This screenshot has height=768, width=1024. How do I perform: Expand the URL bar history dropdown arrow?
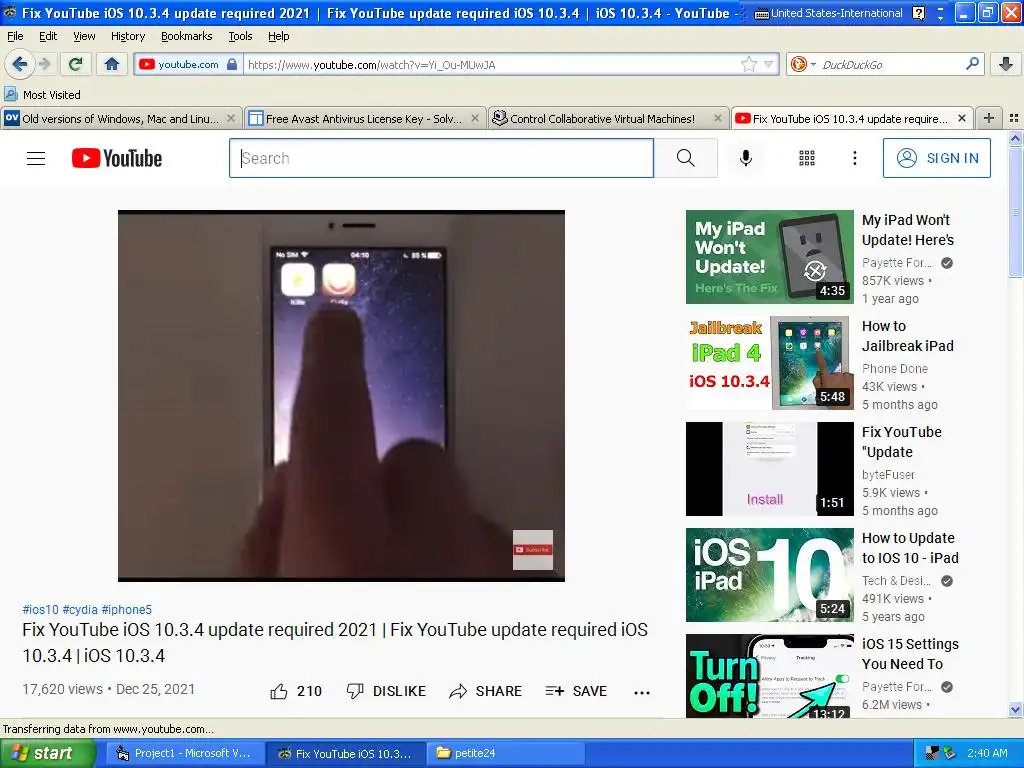coord(769,64)
